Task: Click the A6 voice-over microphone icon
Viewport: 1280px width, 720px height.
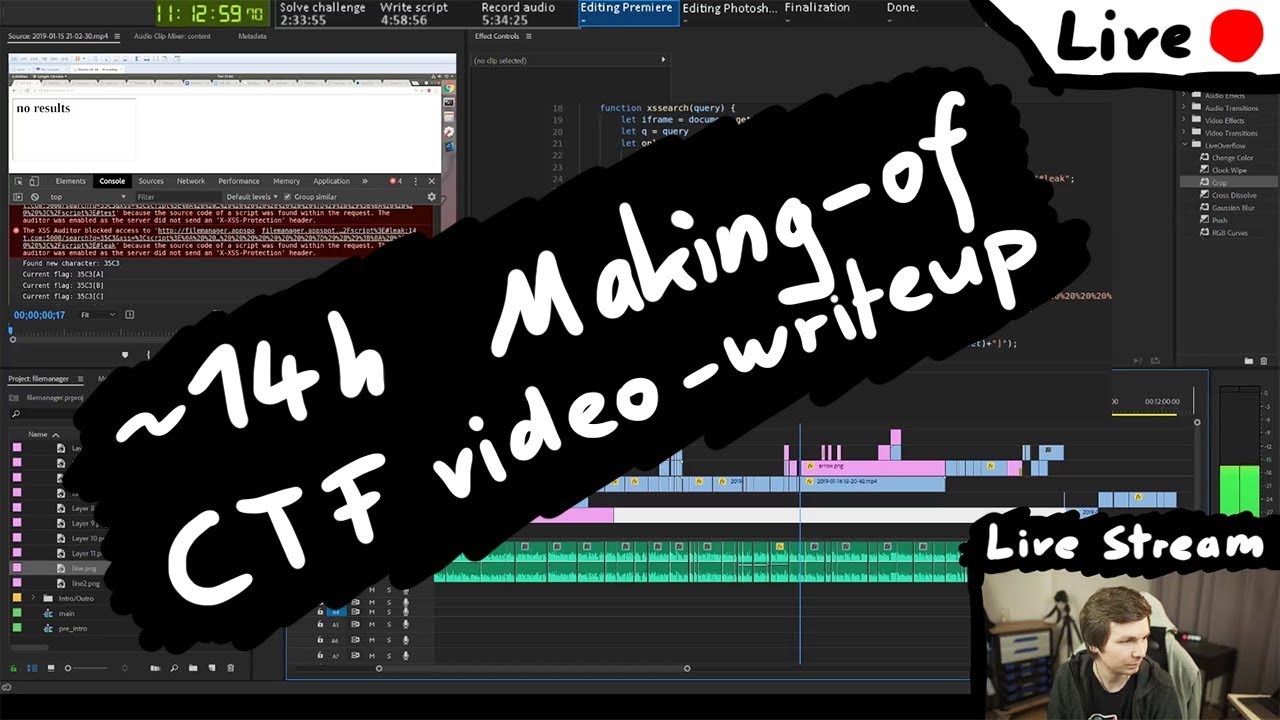Action: click(x=405, y=640)
